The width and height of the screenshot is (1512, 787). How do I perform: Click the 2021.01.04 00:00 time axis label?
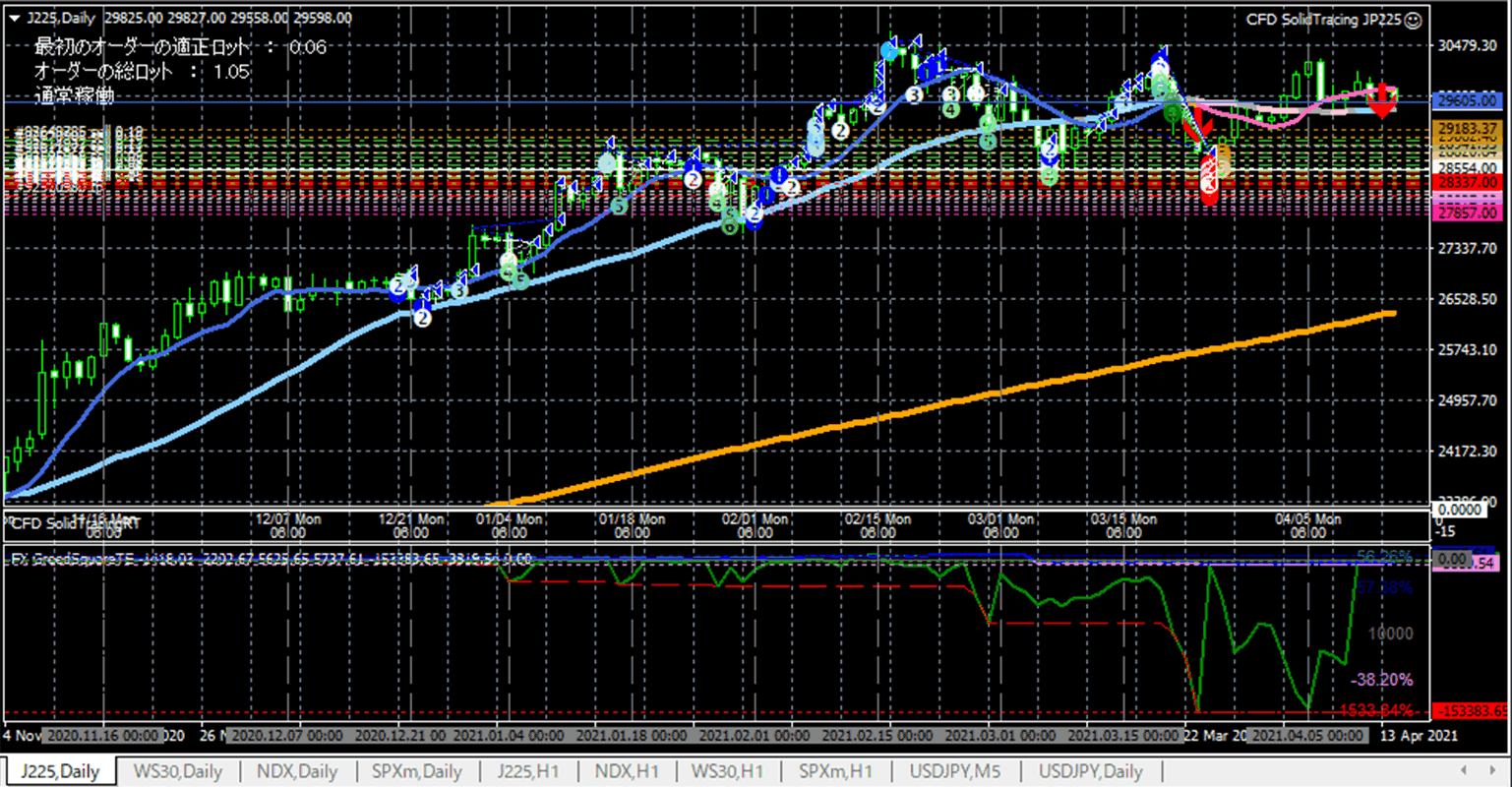[509, 736]
